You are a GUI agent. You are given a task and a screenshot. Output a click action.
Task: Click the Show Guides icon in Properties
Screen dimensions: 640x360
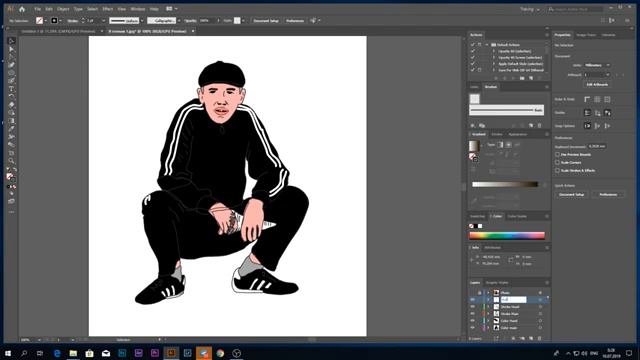[x=587, y=113]
